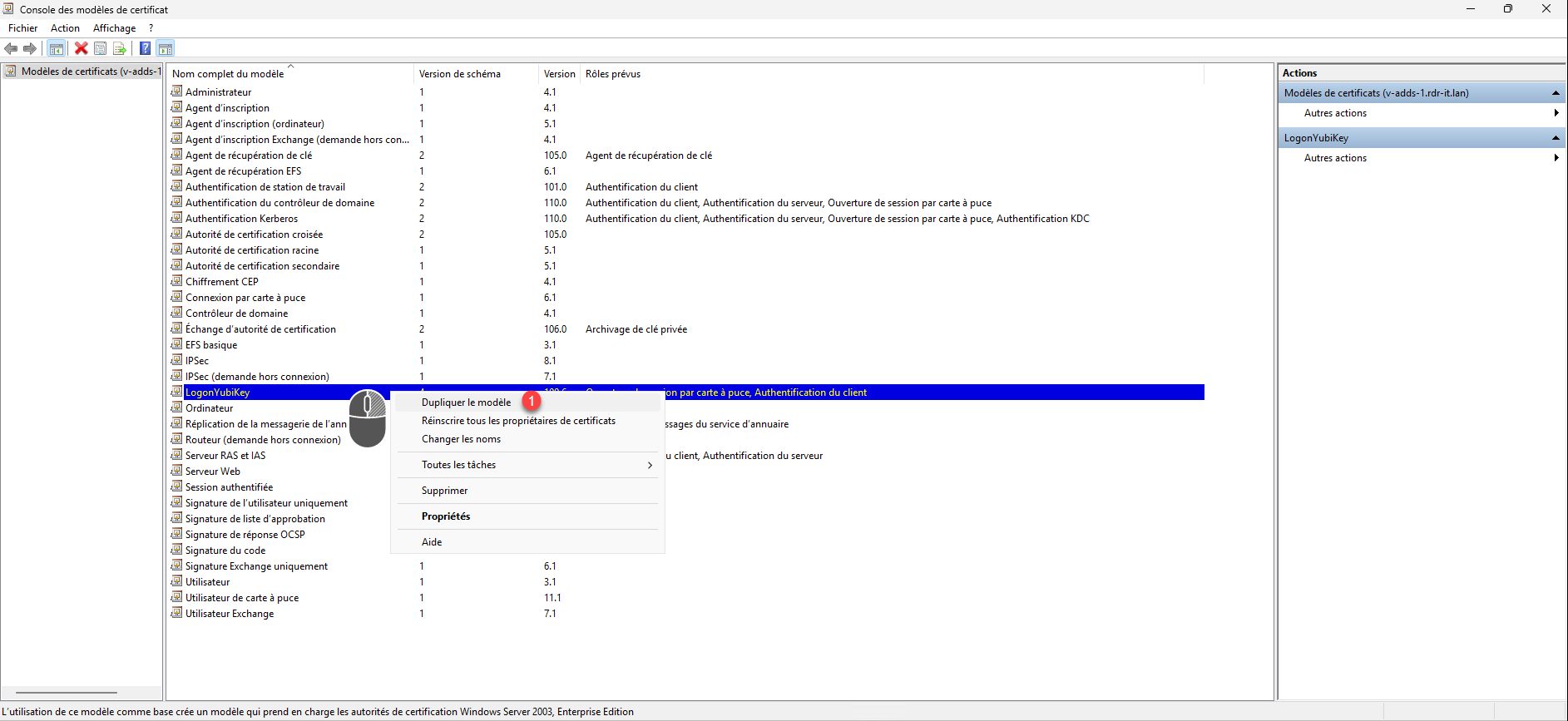Image resolution: width=1568 pixels, height=721 pixels.
Task: Click the Properties toolbar icon
Action: tap(101, 48)
